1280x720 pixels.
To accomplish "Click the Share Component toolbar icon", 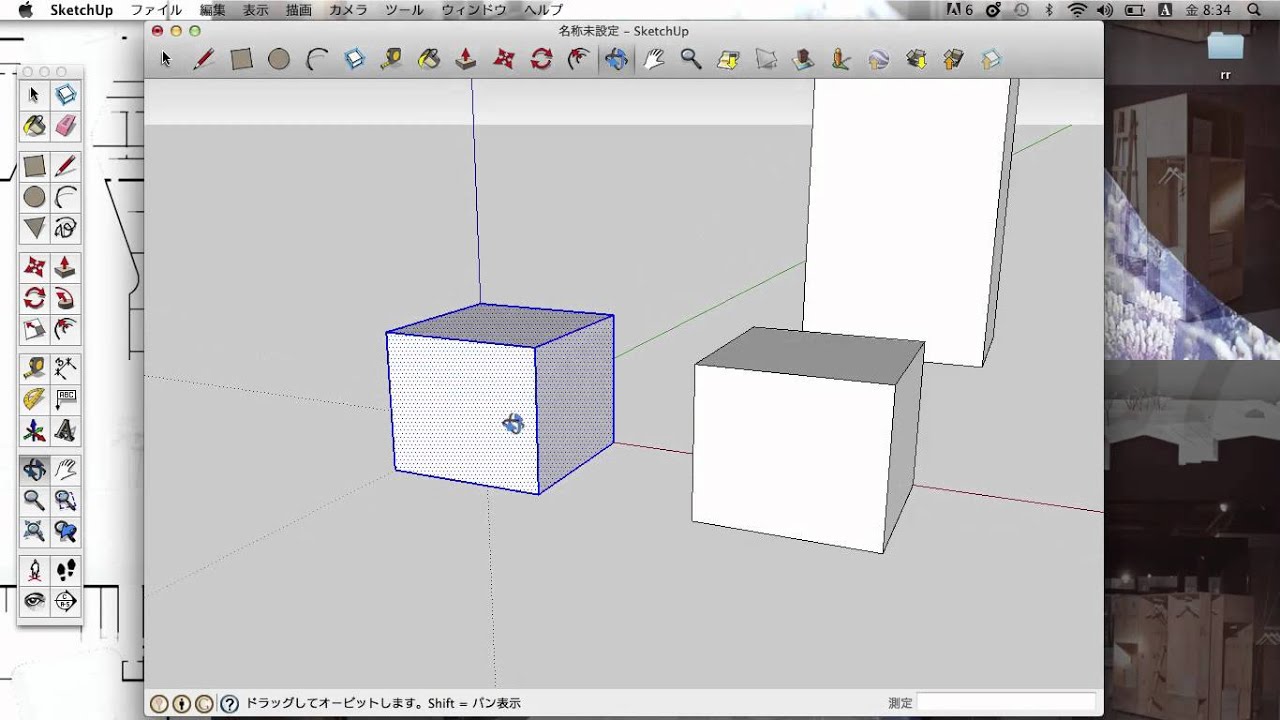I will click(991, 59).
